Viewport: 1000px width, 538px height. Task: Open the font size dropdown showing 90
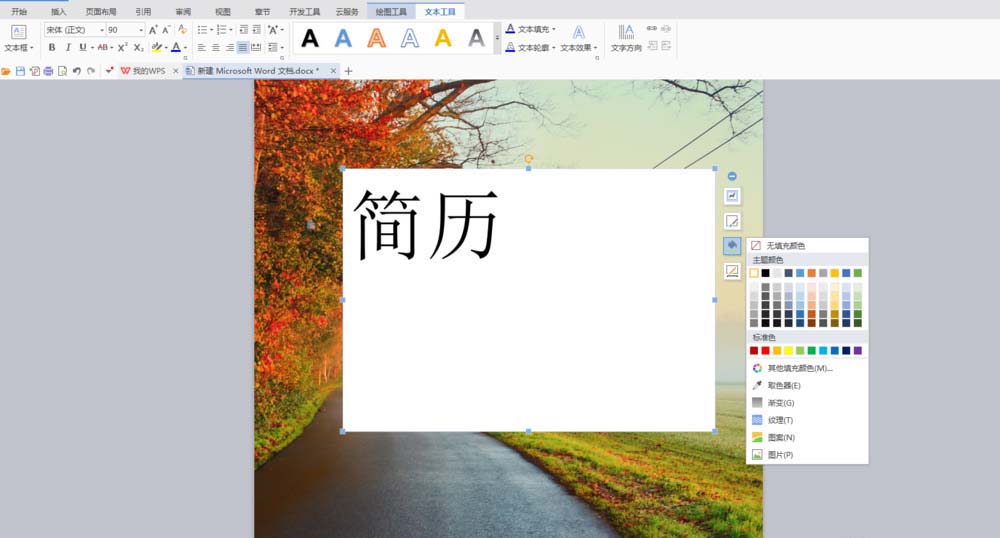141,30
